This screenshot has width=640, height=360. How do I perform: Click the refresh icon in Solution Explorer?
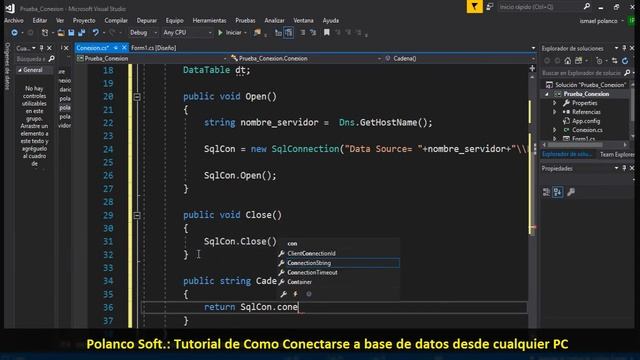[x=625, y=61]
